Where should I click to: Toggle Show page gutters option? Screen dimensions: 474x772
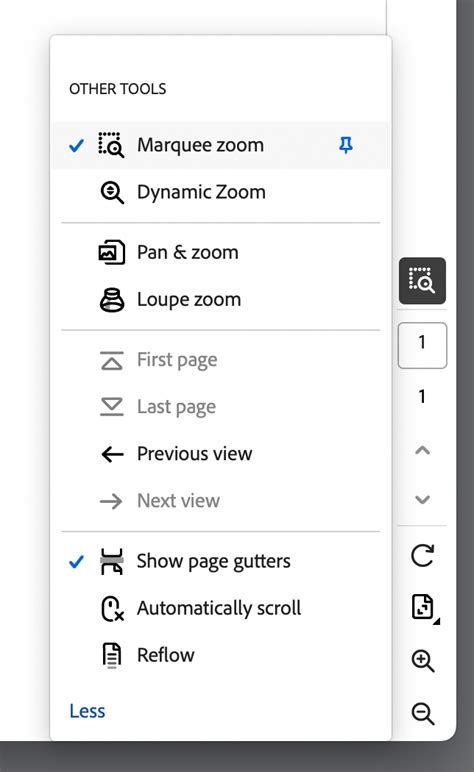point(221,561)
